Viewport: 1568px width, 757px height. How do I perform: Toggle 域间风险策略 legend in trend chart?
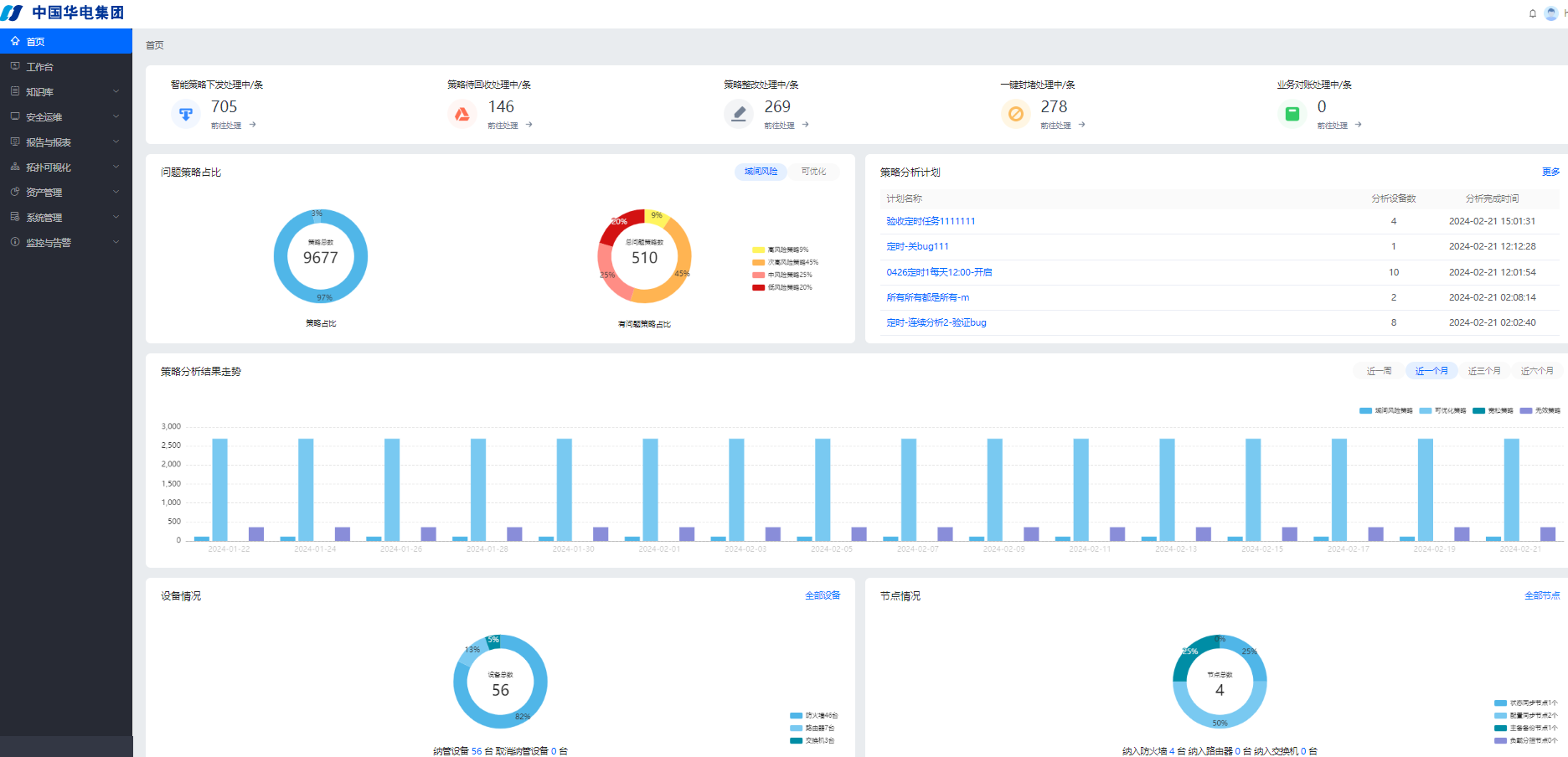click(1385, 411)
